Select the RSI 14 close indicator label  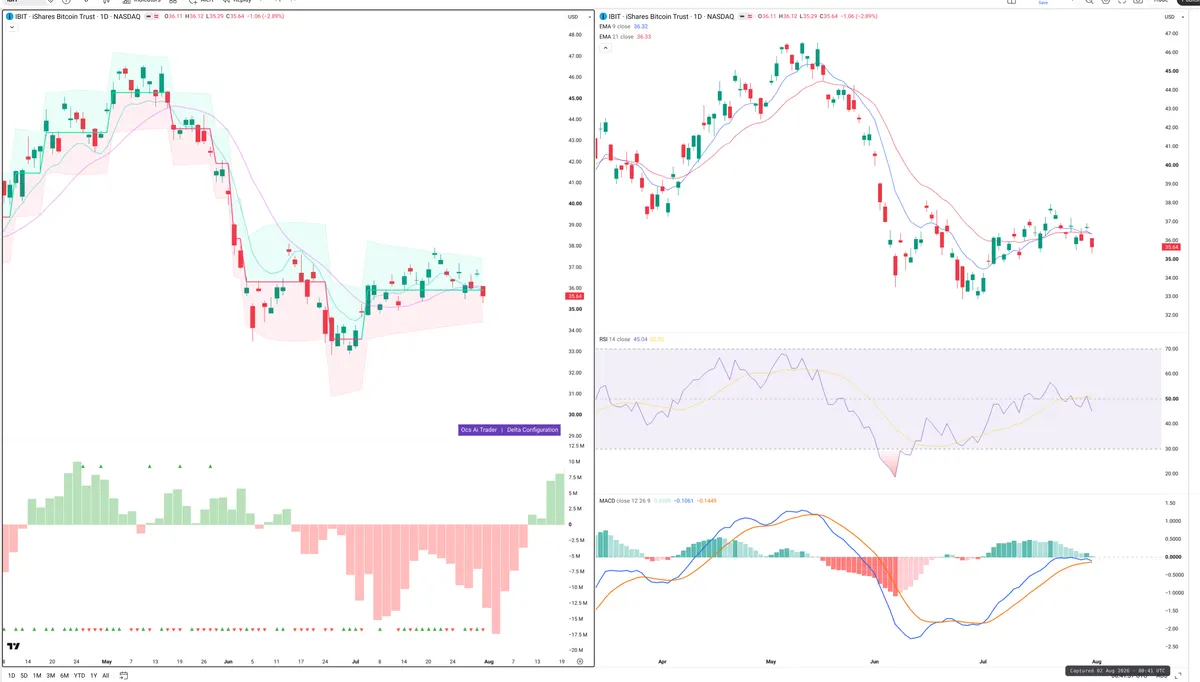pyautogui.click(x=616, y=340)
